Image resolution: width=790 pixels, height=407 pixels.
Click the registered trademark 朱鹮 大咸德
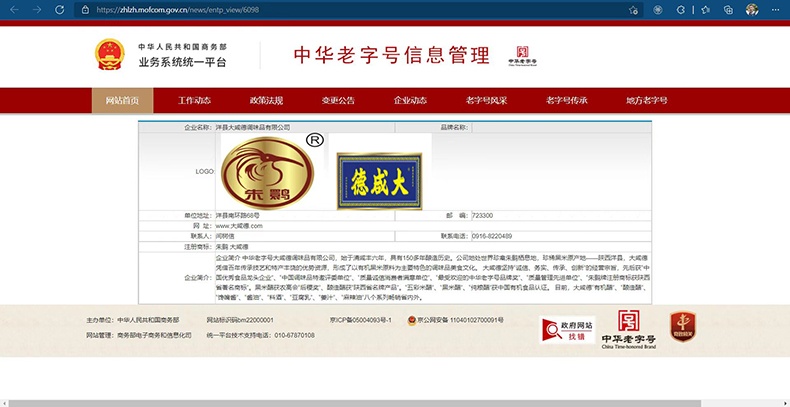click(232, 247)
